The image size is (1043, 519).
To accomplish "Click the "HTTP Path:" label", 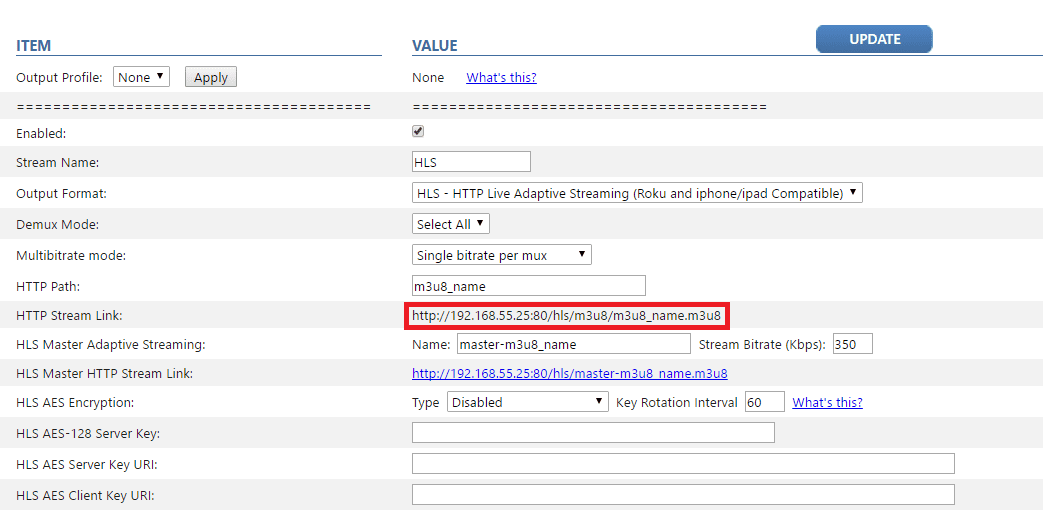I will (x=48, y=287).
